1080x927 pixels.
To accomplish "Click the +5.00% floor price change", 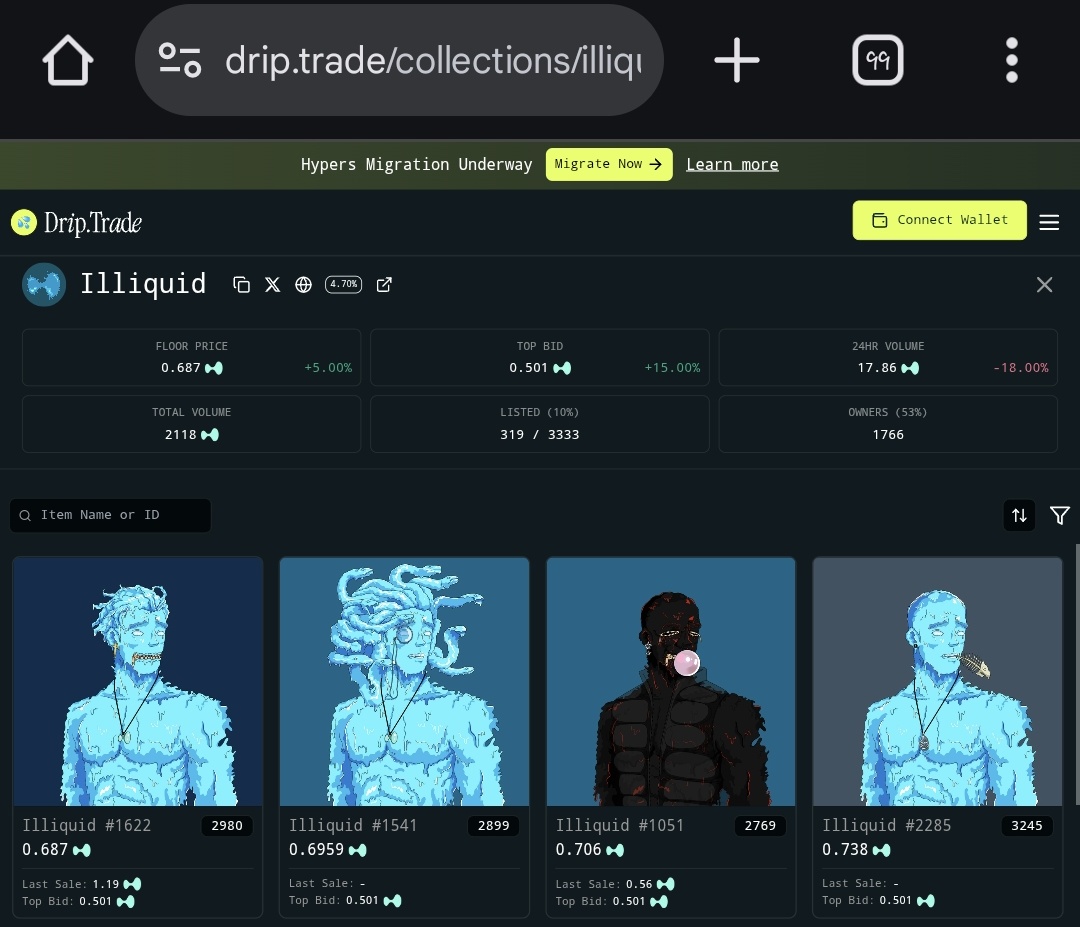I will click(x=328, y=368).
